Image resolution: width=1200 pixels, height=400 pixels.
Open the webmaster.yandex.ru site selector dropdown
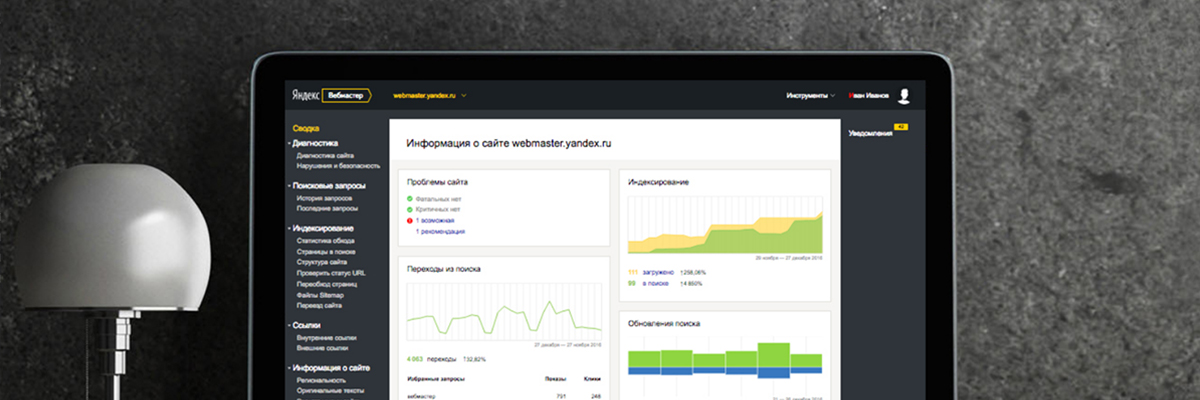(430, 95)
